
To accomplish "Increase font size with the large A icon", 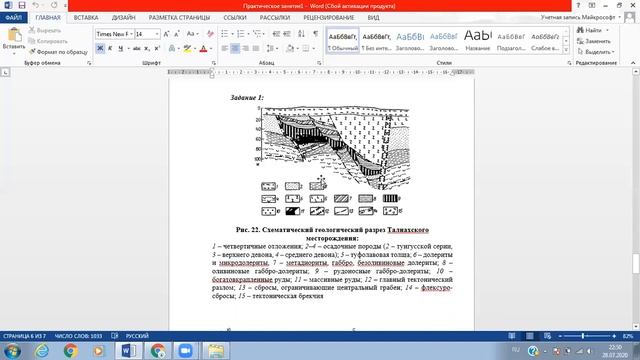I will 166,34.
